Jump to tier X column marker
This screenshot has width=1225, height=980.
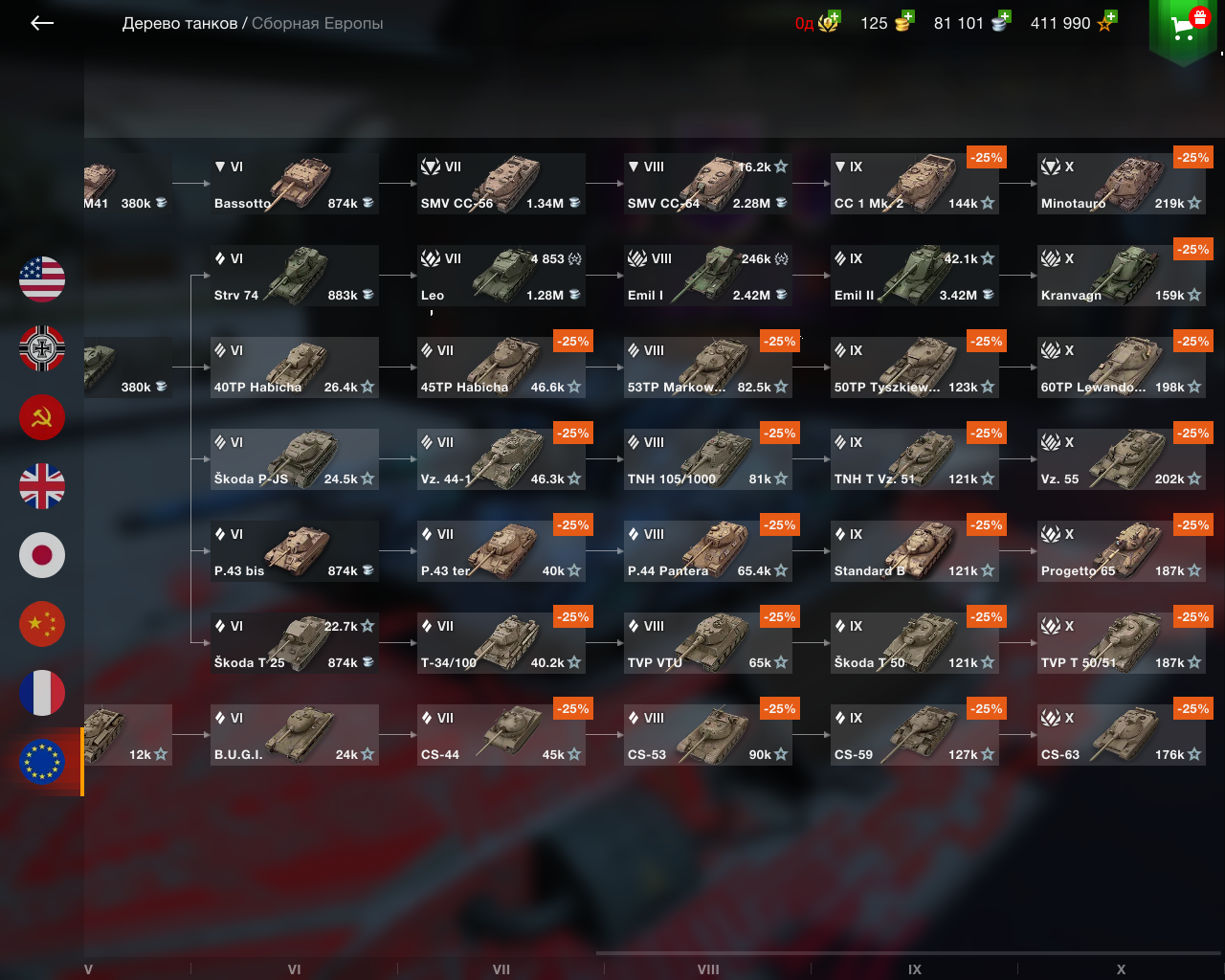(1121, 969)
